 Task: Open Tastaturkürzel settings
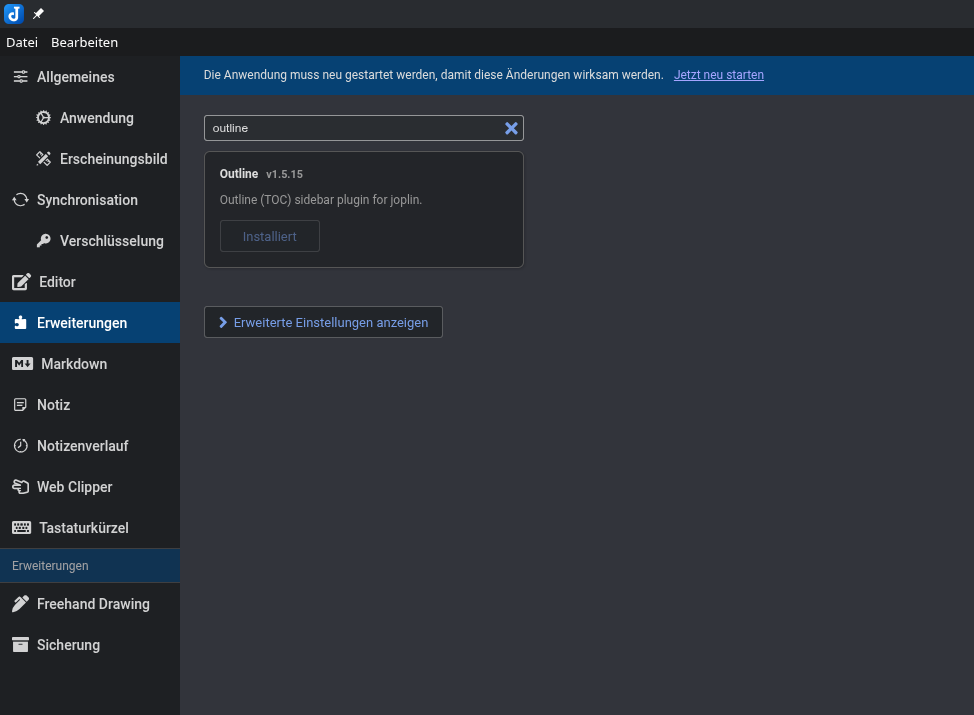(90, 527)
